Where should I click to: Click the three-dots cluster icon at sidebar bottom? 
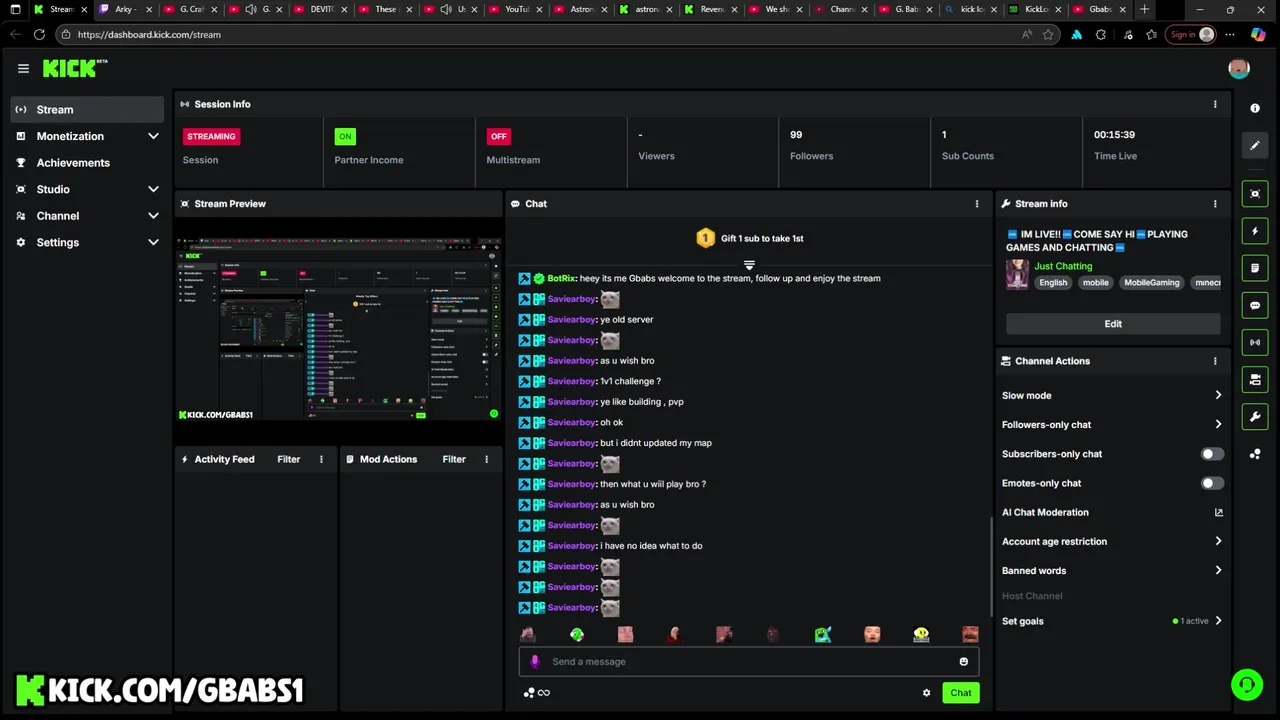(1255, 454)
